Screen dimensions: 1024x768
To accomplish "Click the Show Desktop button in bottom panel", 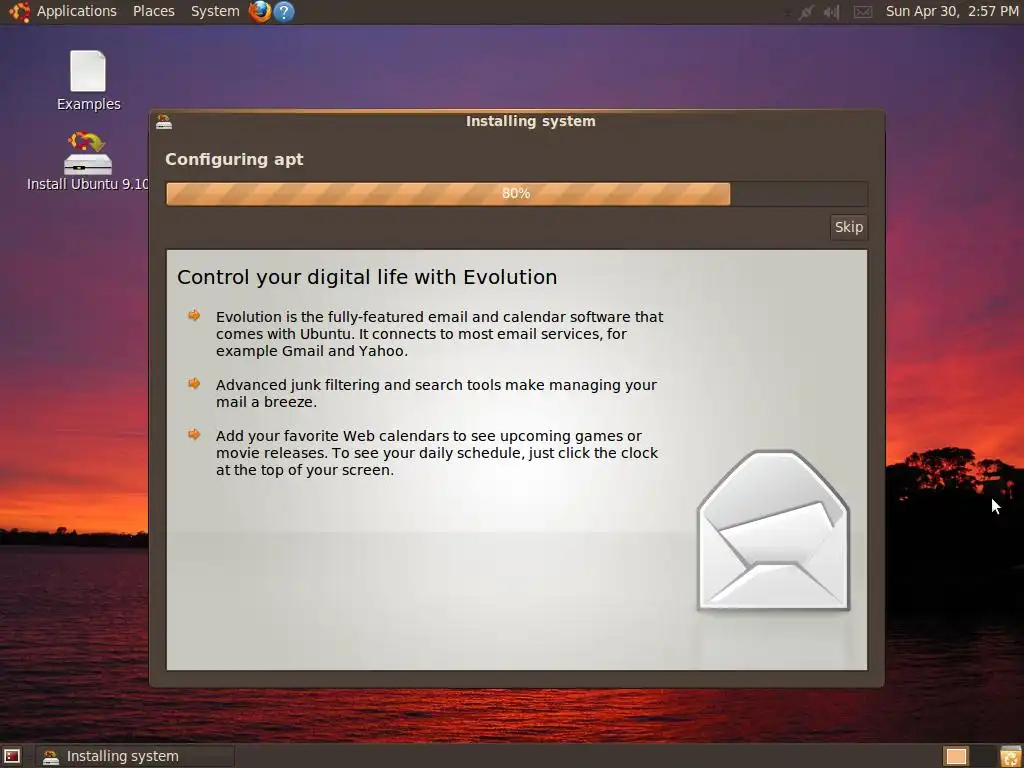I will click(x=12, y=756).
